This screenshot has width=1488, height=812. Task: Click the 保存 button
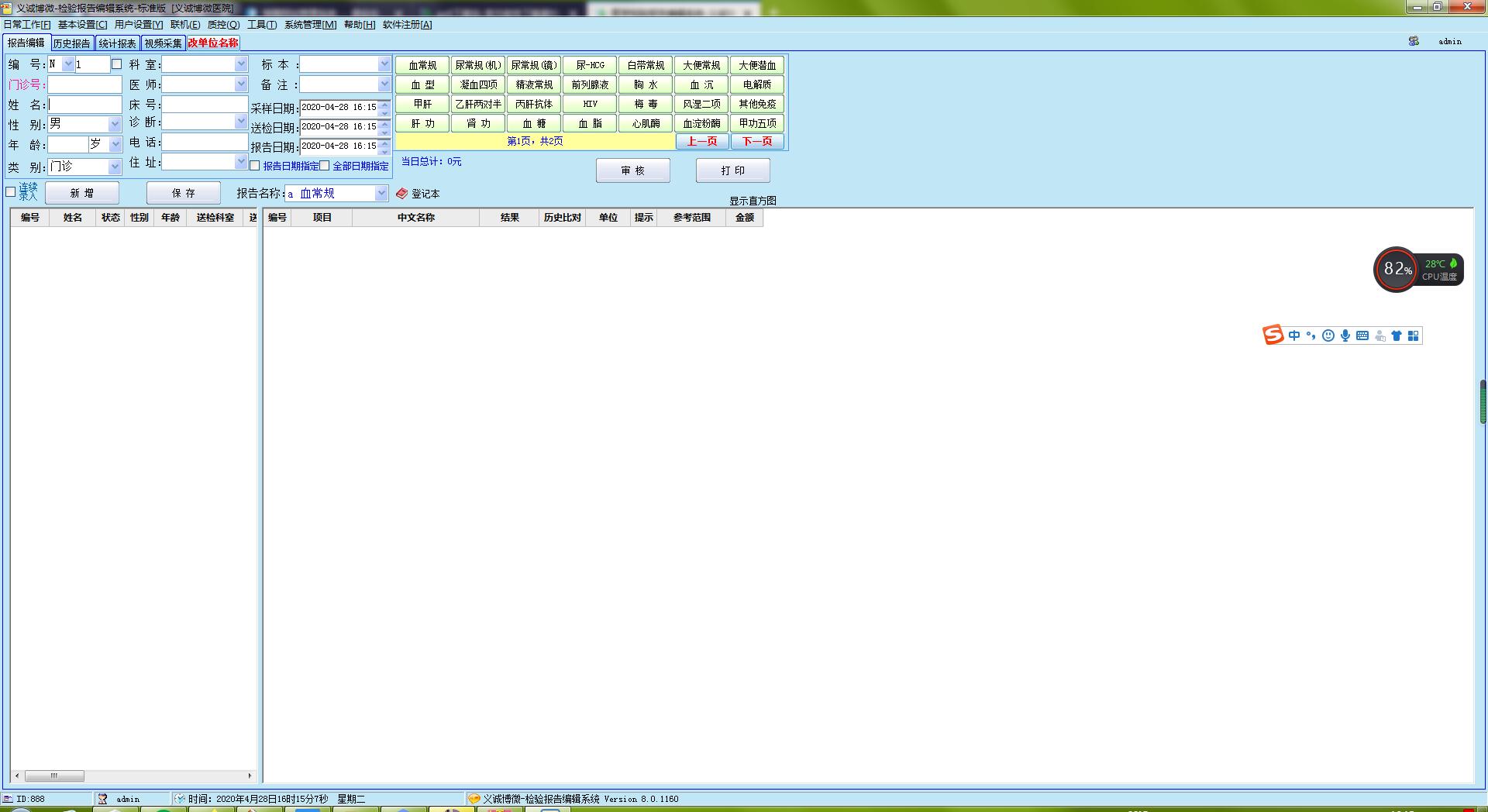(x=184, y=193)
